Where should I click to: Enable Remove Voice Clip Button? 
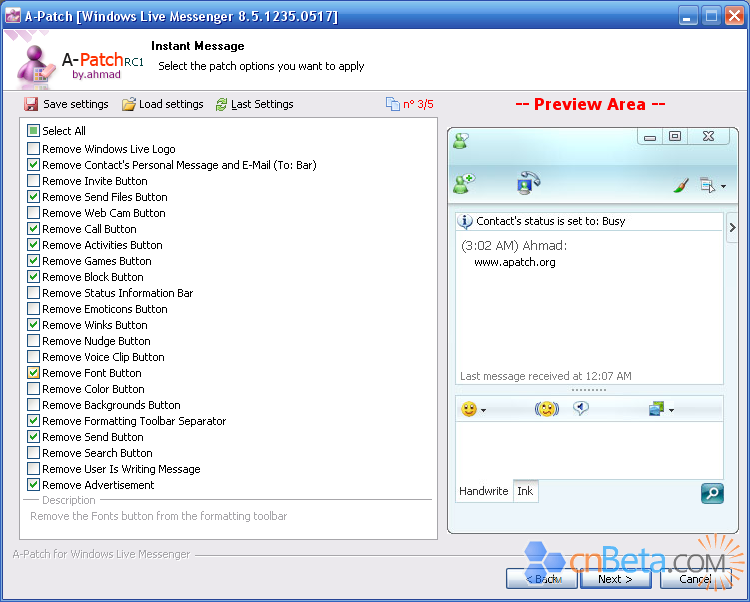pos(33,357)
